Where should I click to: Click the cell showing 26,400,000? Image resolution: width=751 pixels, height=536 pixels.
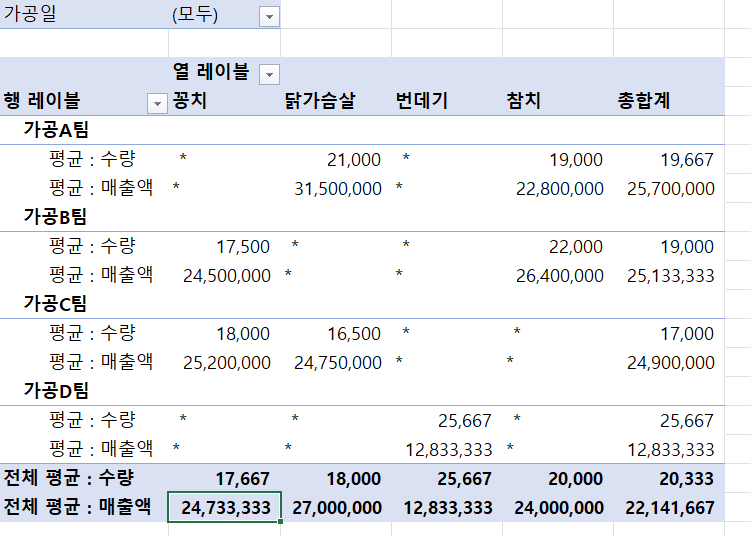coord(559,275)
